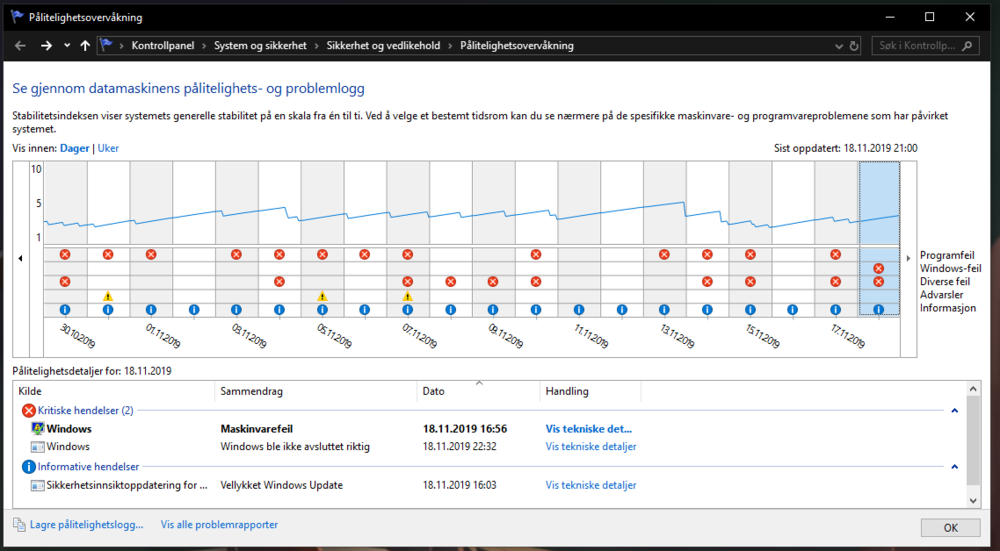Click icon of Sikkerhetsinnsiktoppdatering row
This screenshot has width=1000, height=551.
38,485
